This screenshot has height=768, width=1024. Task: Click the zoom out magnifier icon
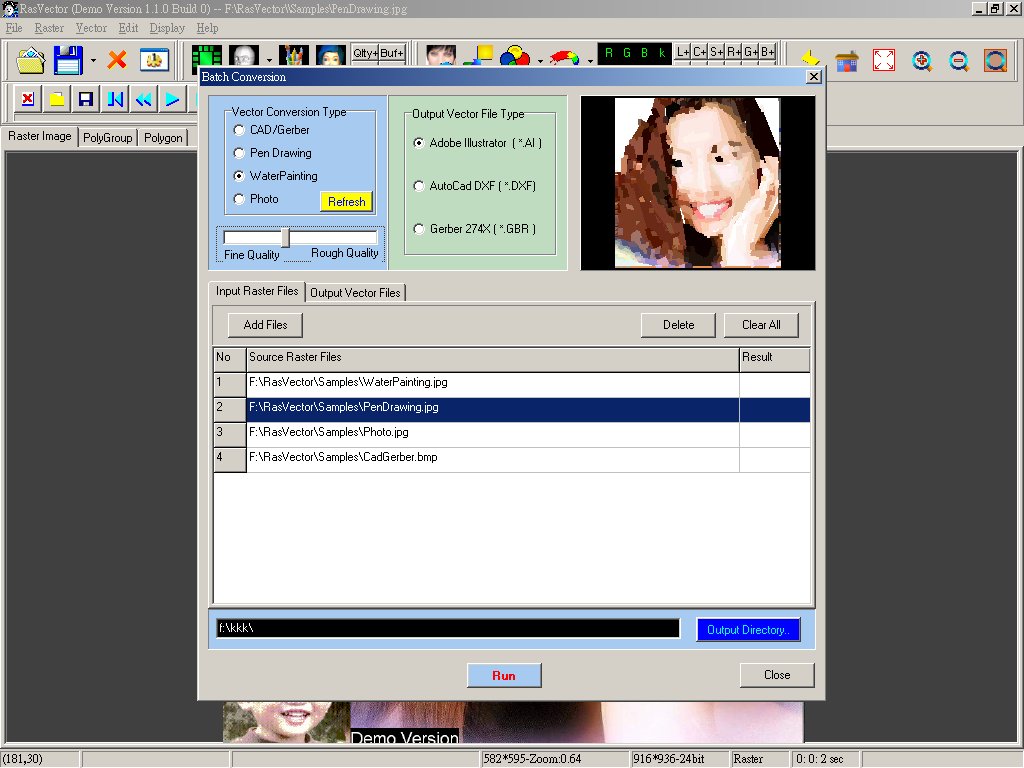[x=959, y=61]
